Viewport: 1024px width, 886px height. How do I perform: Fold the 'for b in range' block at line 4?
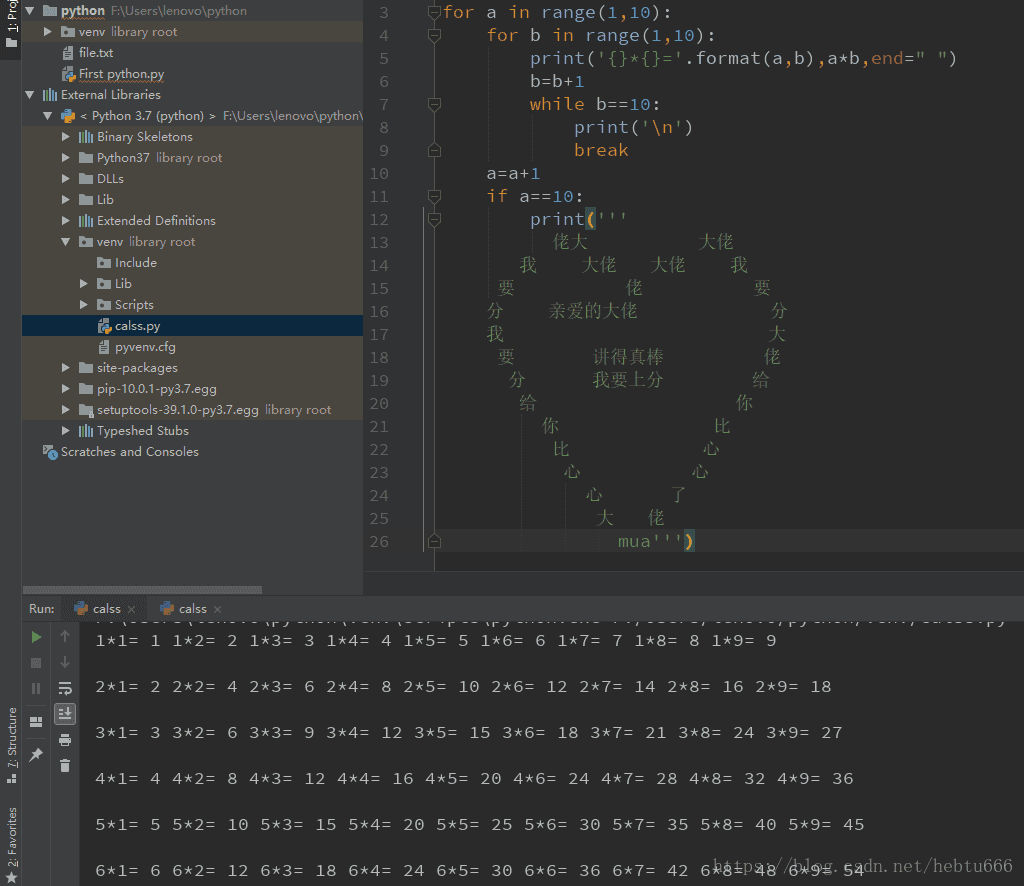434,35
